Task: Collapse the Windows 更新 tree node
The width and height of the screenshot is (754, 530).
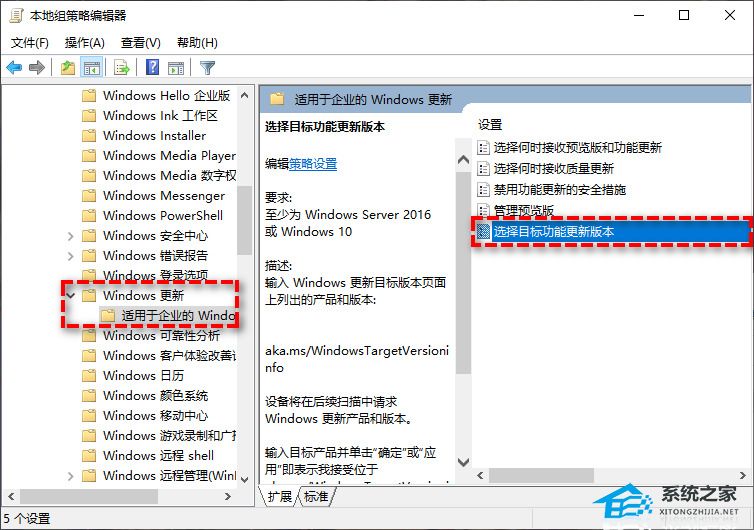Action: 71,295
